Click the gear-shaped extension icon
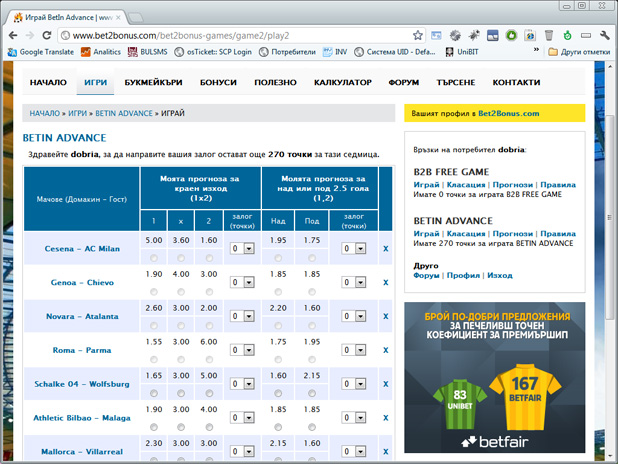Screen dimensions: 618x464 455,35
